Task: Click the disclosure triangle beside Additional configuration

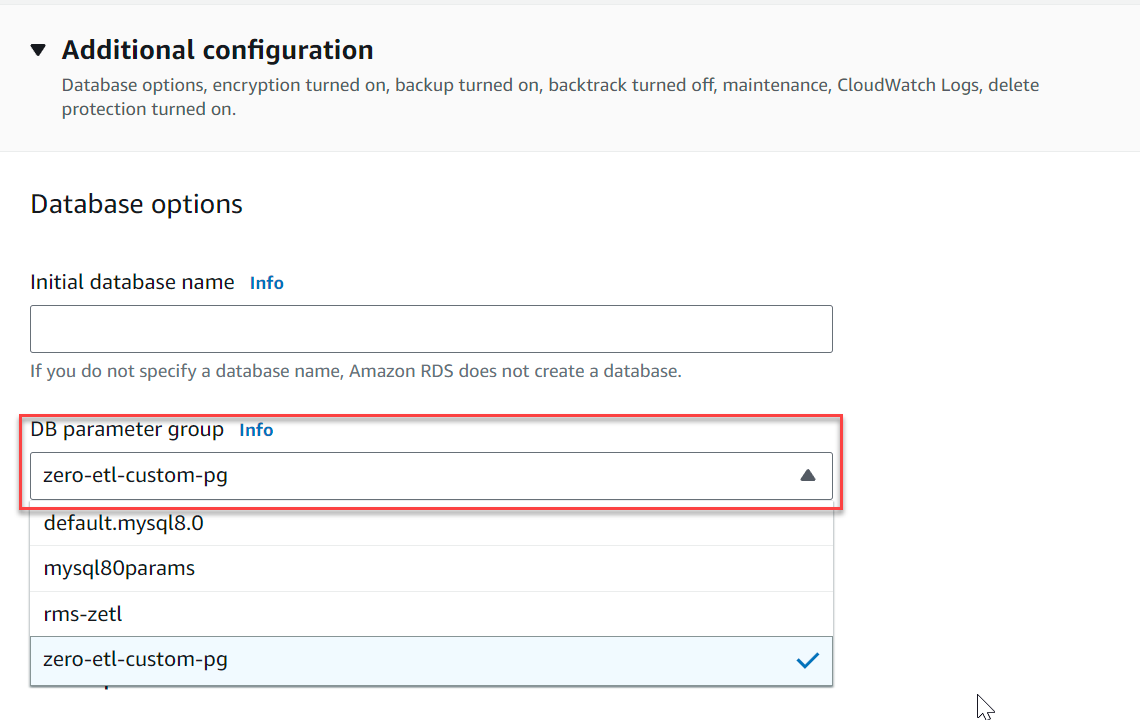Action: click(37, 49)
